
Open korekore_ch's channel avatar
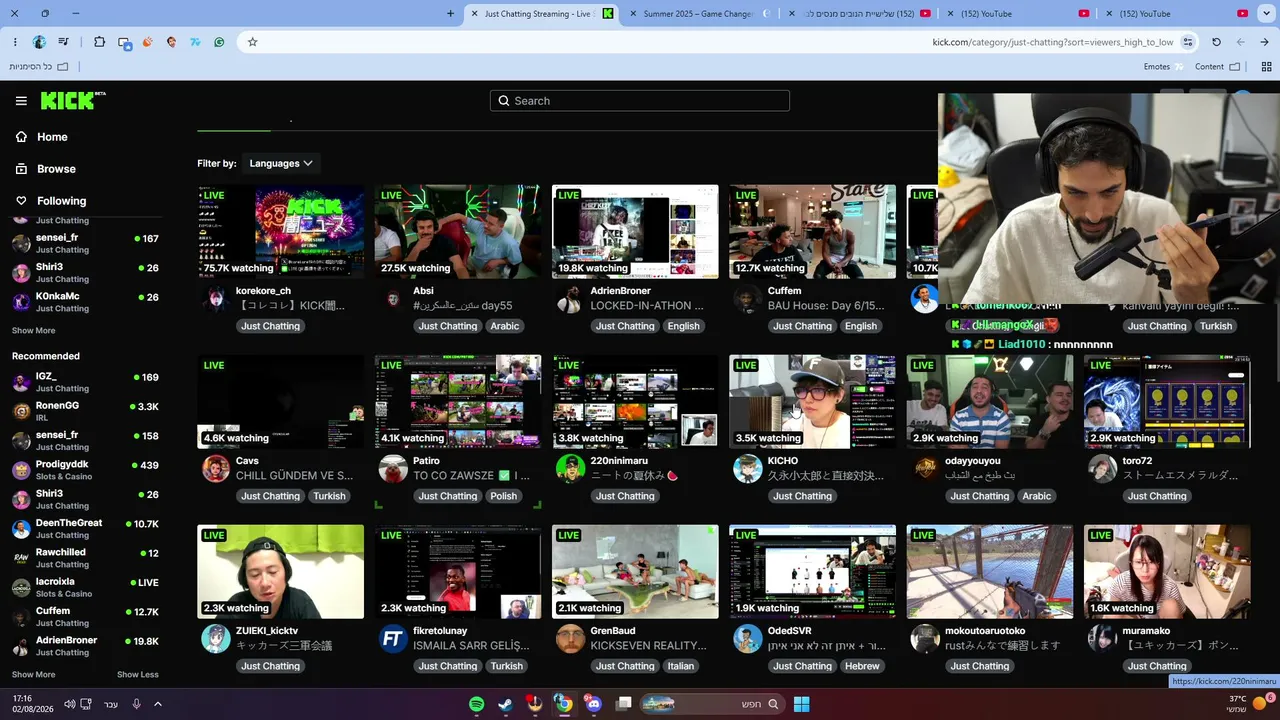coord(216,298)
